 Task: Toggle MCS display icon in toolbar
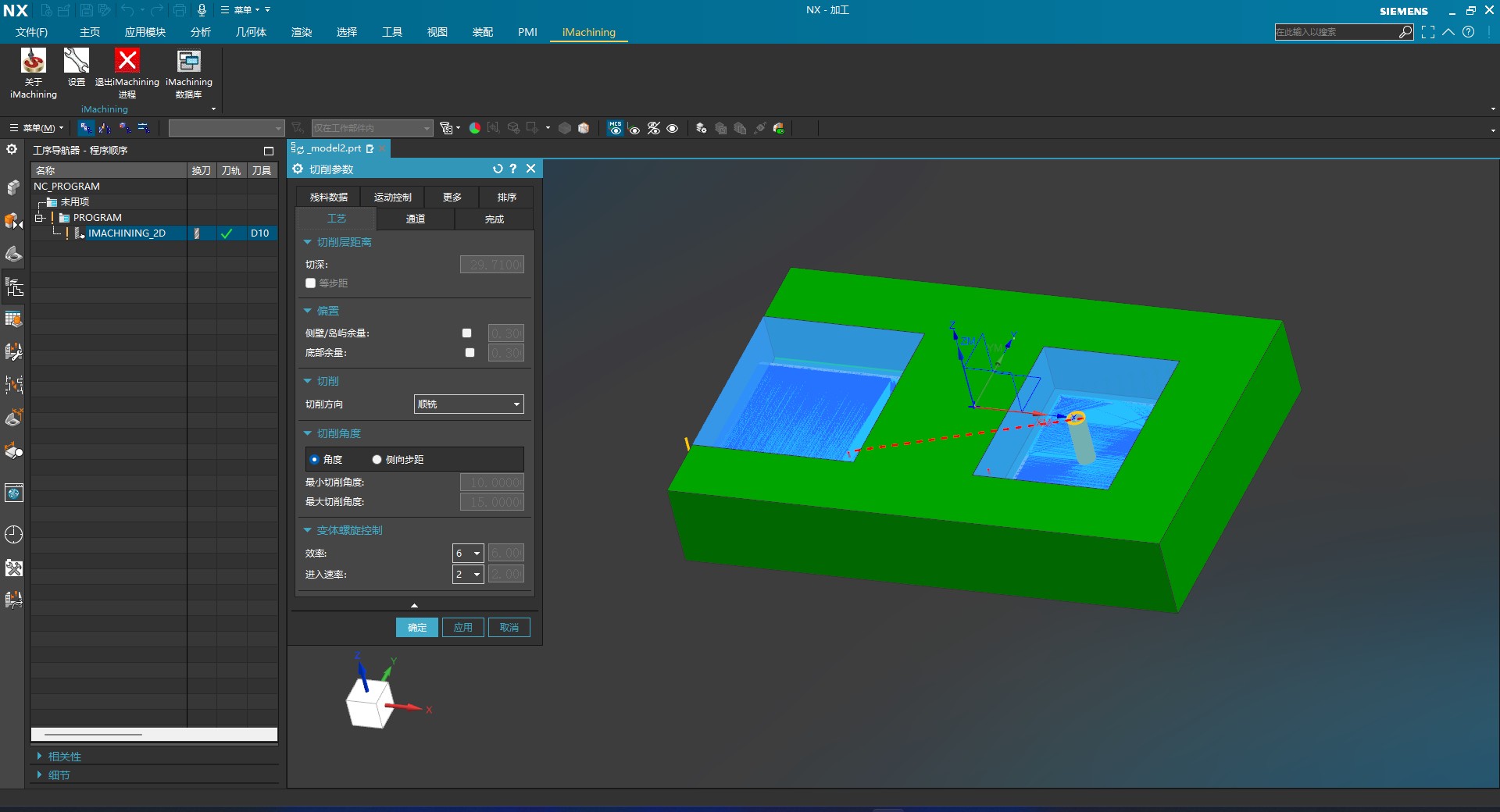[616, 128]
